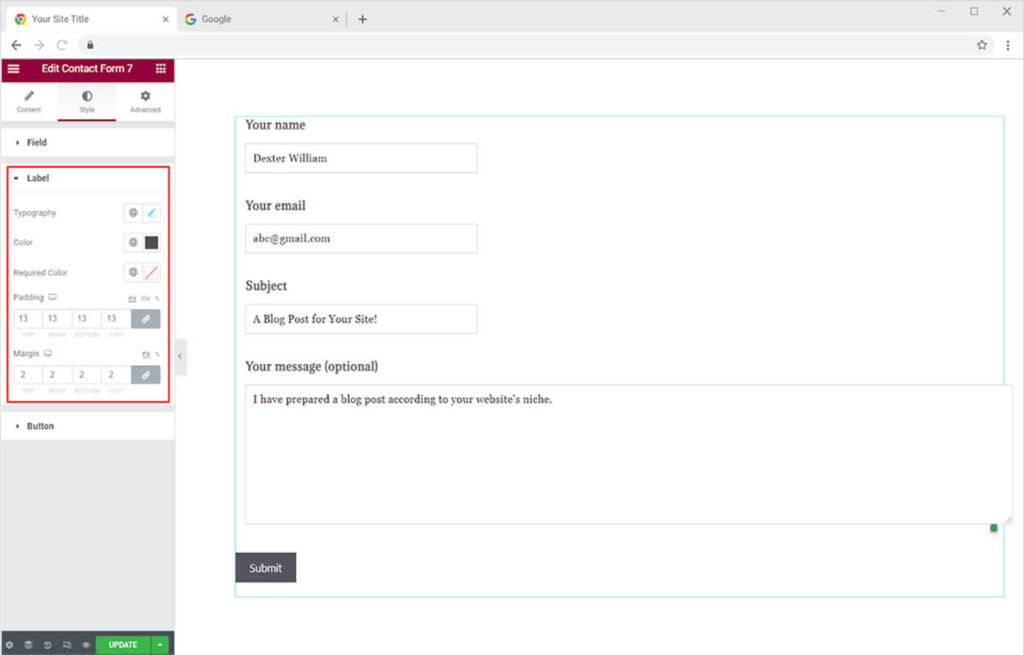1024x655 pixels.
Task: Open save options arrow beside Update
Action: tap(161, 645)
